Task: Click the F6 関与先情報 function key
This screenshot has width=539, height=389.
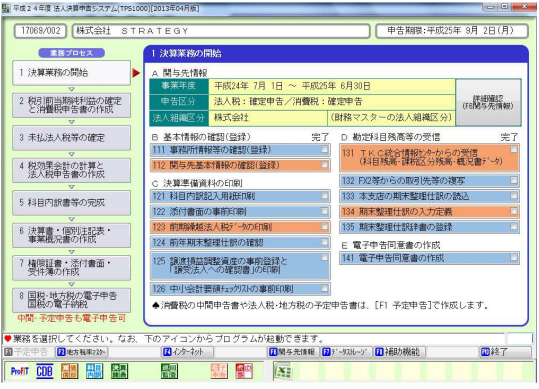Action: (293, 352)
